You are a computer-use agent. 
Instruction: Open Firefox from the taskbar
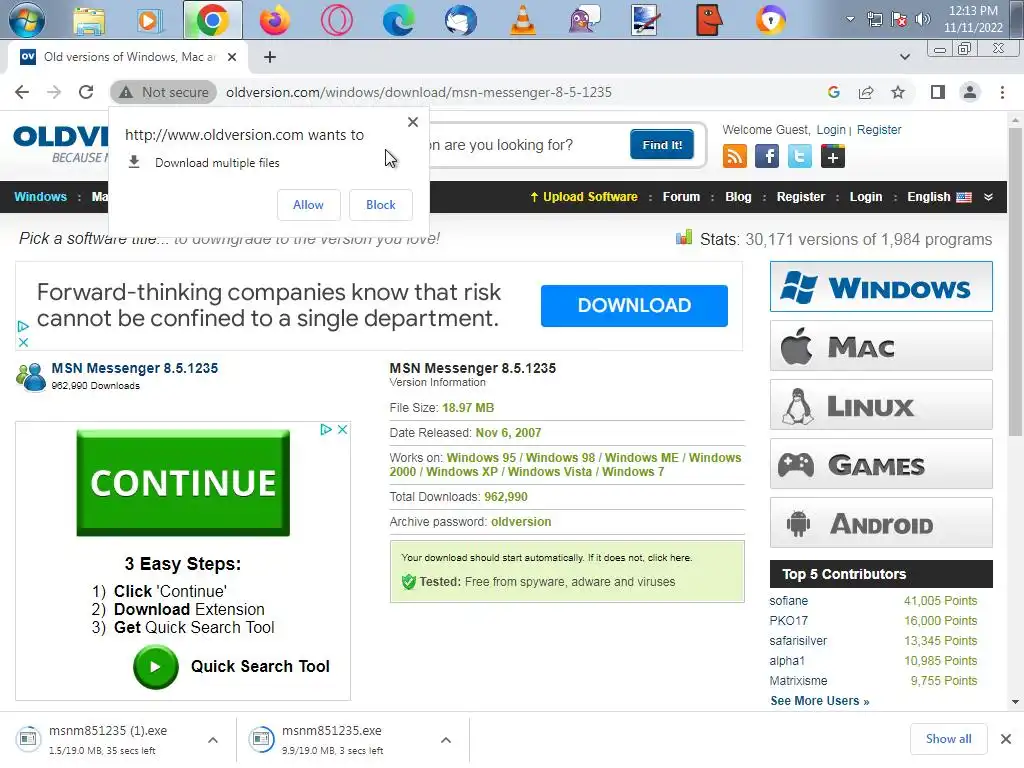(x=274, y=20)
